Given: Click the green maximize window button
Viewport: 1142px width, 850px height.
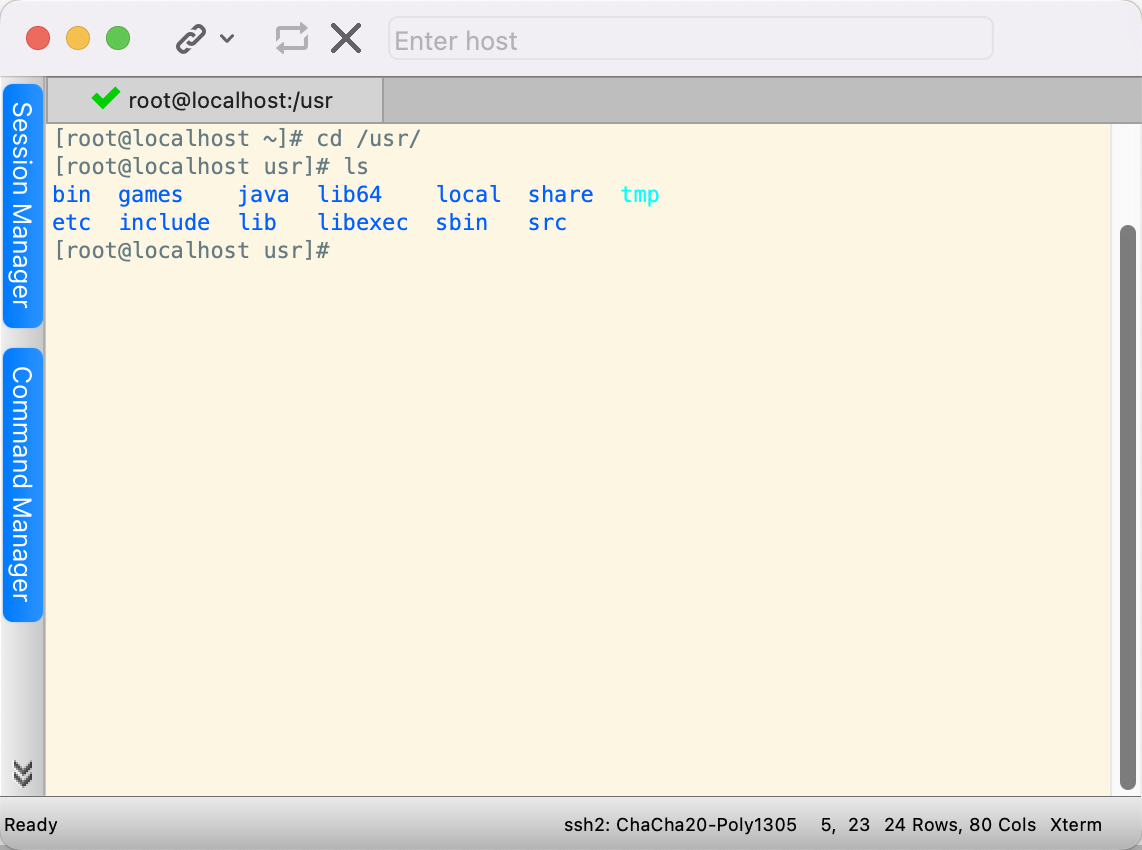Looking at the screenshot, I should pyautogui.click(x=118, y=39).
